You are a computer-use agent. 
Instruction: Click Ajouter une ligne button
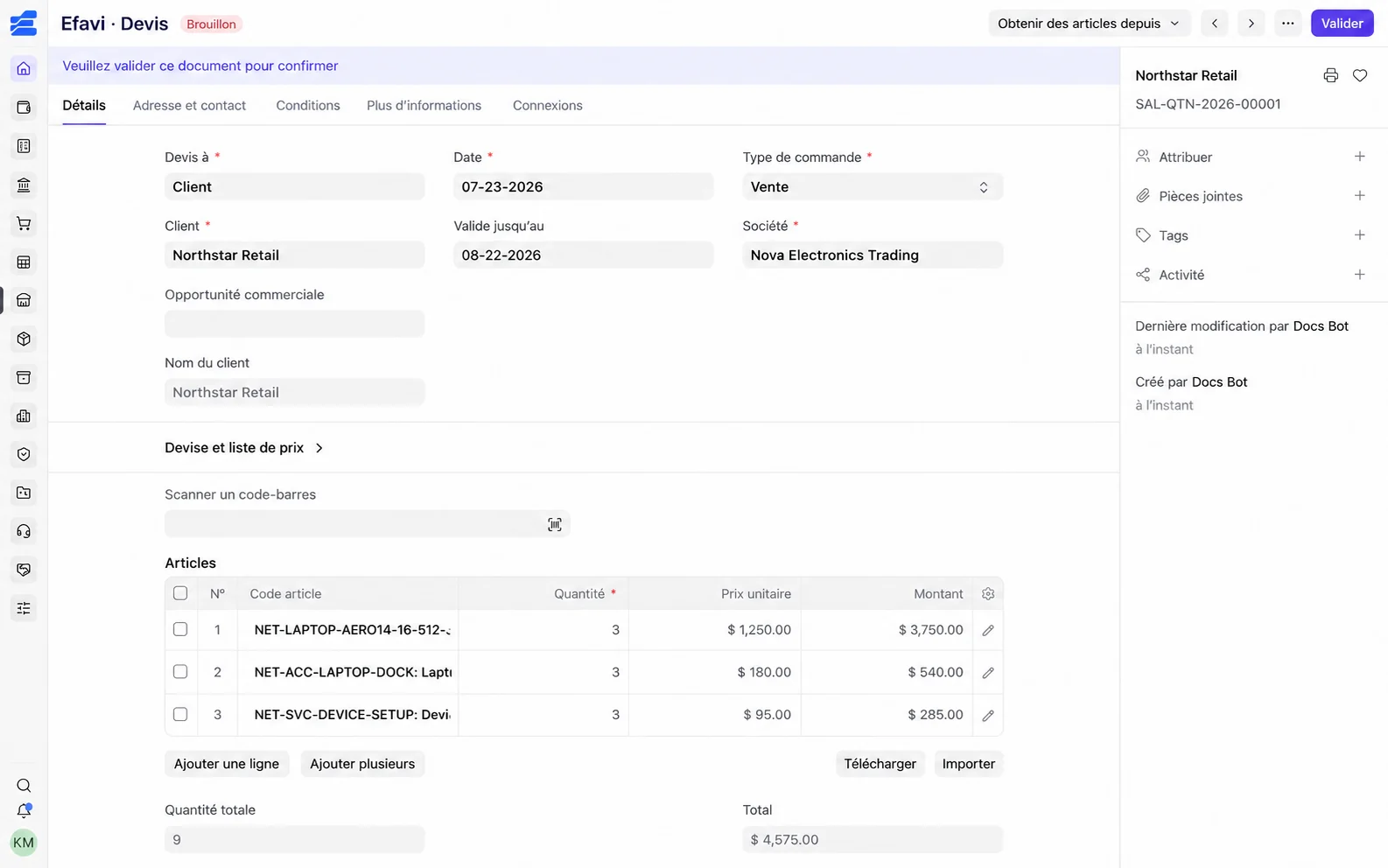(x=227, y=764)
